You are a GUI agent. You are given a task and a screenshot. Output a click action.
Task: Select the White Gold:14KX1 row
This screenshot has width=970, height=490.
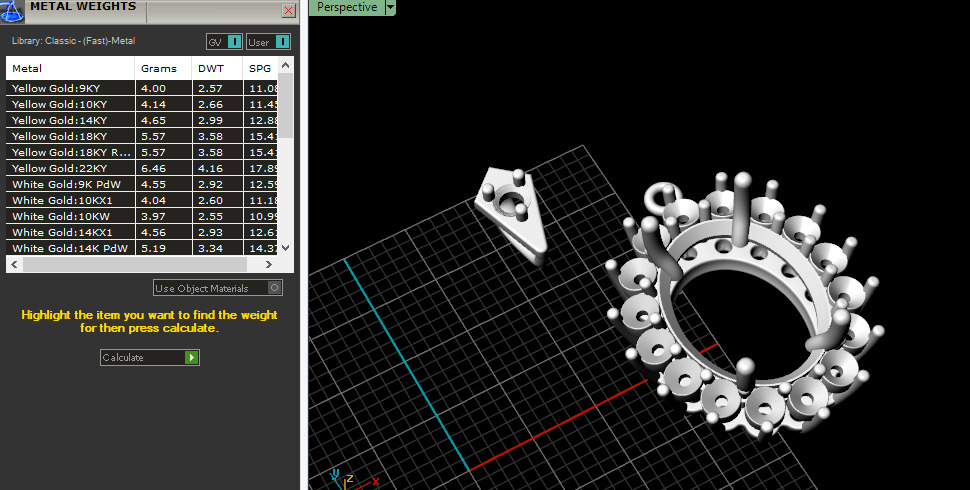click(142, 232)
